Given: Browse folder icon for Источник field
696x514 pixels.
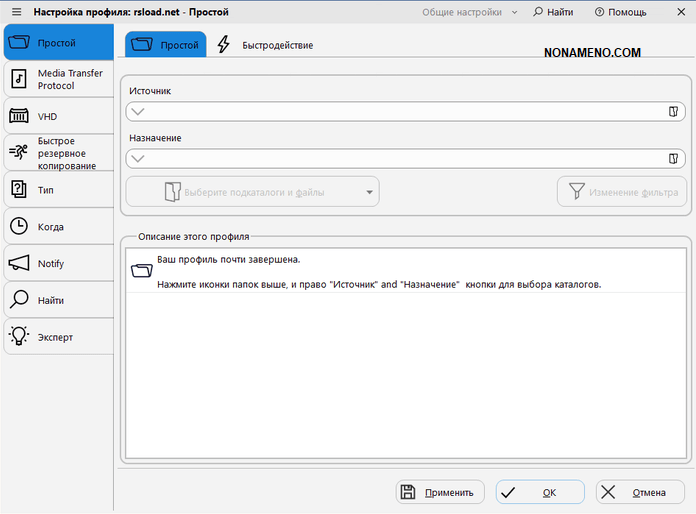Looking at the screenshot, I should click(x=674, y=112).
